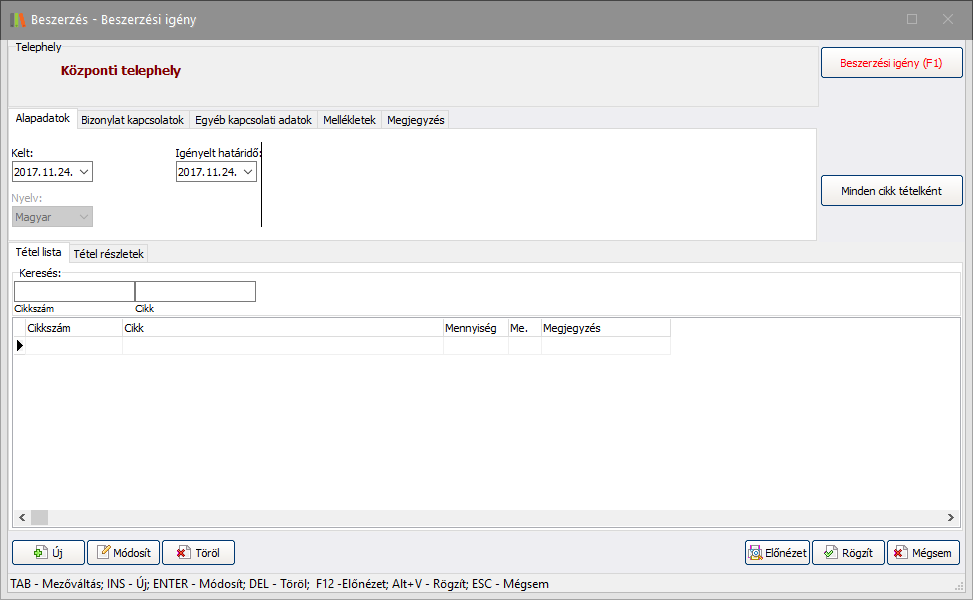Go to the Megjegyzés tab
The width and height of the screenshot is (973, 600).
(415, 120)
